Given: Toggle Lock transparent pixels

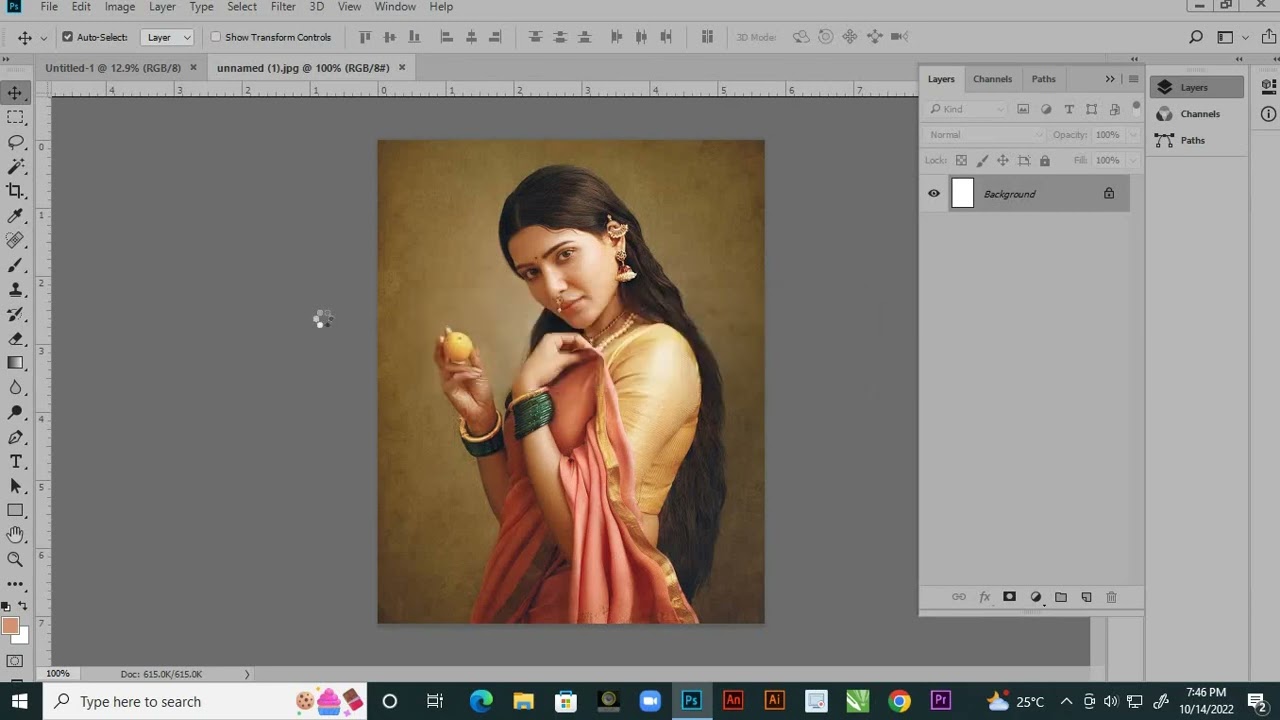Looking at the screenshot, I should pyautogui.click(x=961, y=160).
